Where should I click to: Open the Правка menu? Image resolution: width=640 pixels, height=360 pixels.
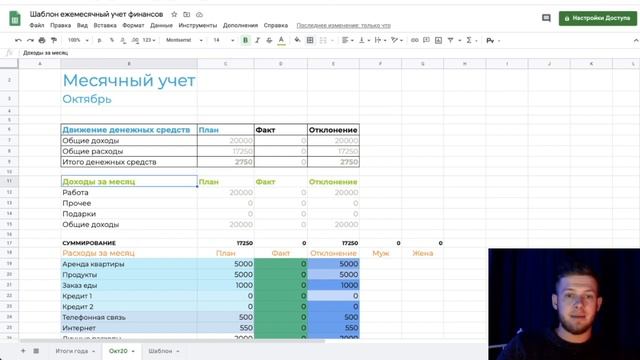click(60, 25)
